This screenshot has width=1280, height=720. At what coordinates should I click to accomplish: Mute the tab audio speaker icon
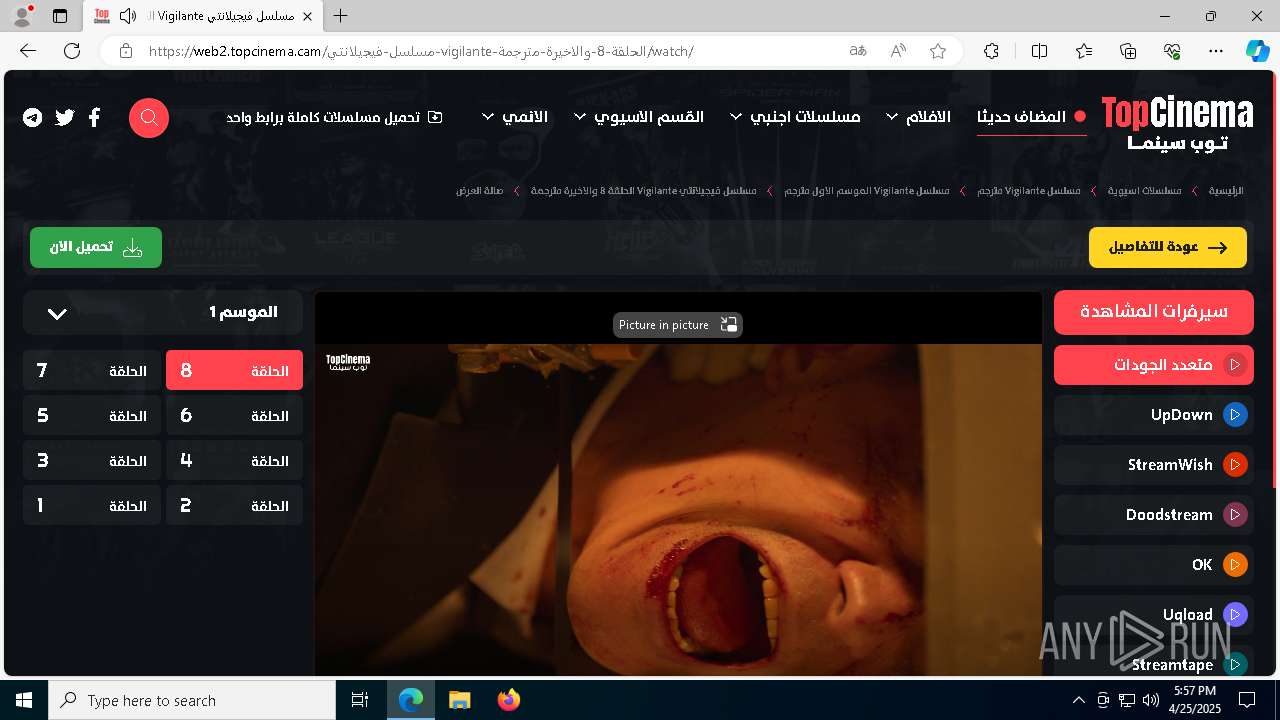pos(127,16)
